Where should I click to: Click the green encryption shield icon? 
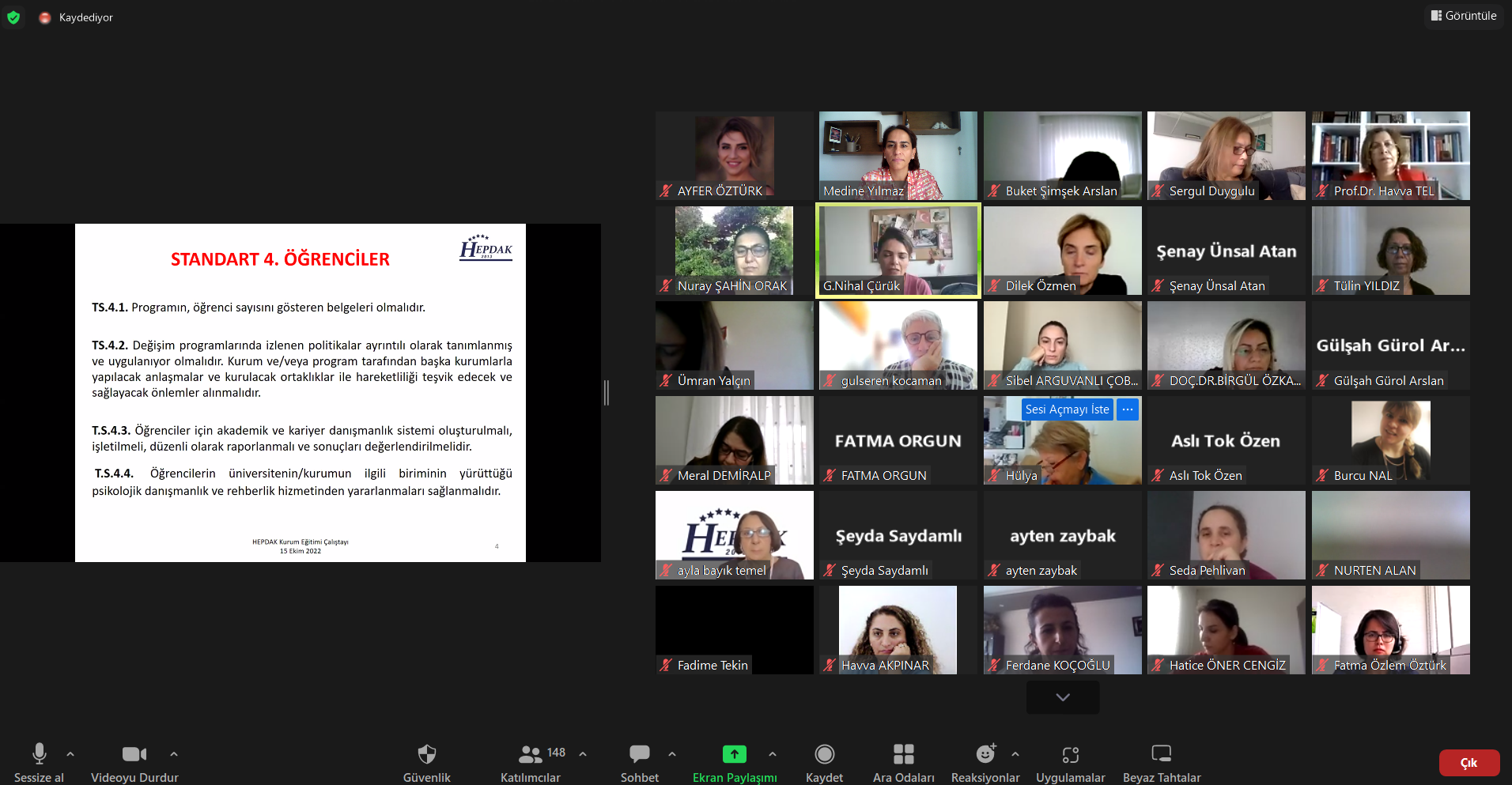[x=13, y=17]
